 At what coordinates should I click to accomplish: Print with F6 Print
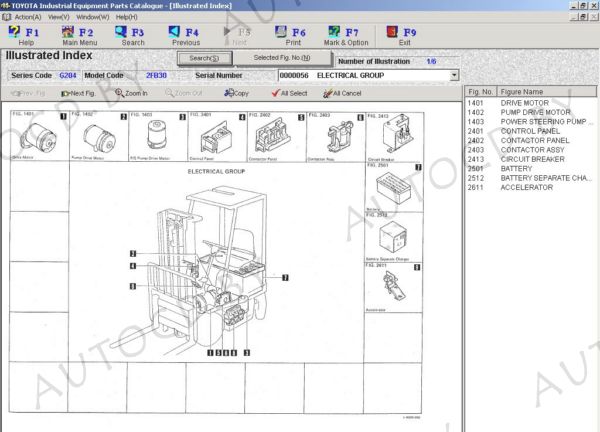tap(291, 36)
